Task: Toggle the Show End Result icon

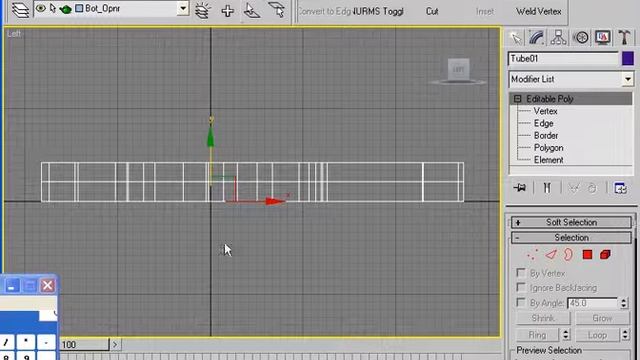Action: pos(547,188)
